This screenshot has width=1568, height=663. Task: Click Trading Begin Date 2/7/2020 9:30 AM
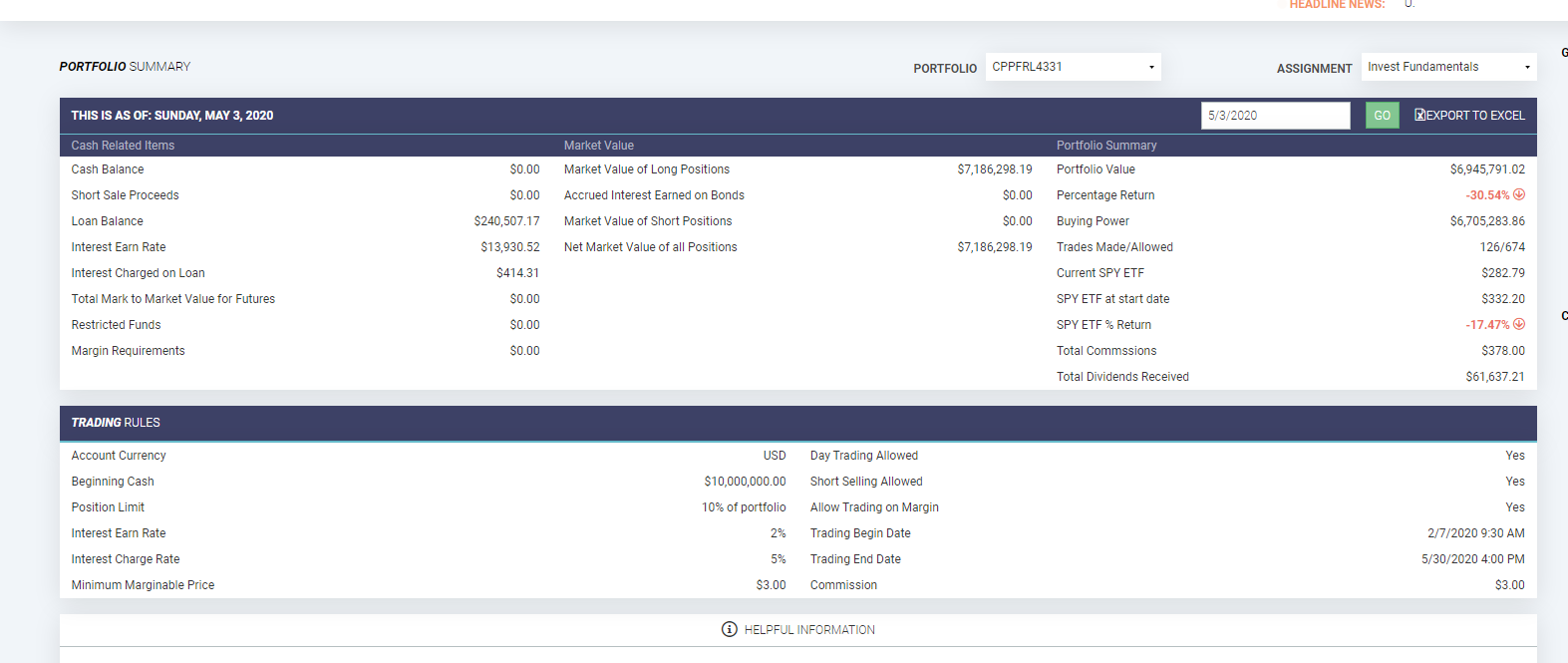pos(1476,533)
